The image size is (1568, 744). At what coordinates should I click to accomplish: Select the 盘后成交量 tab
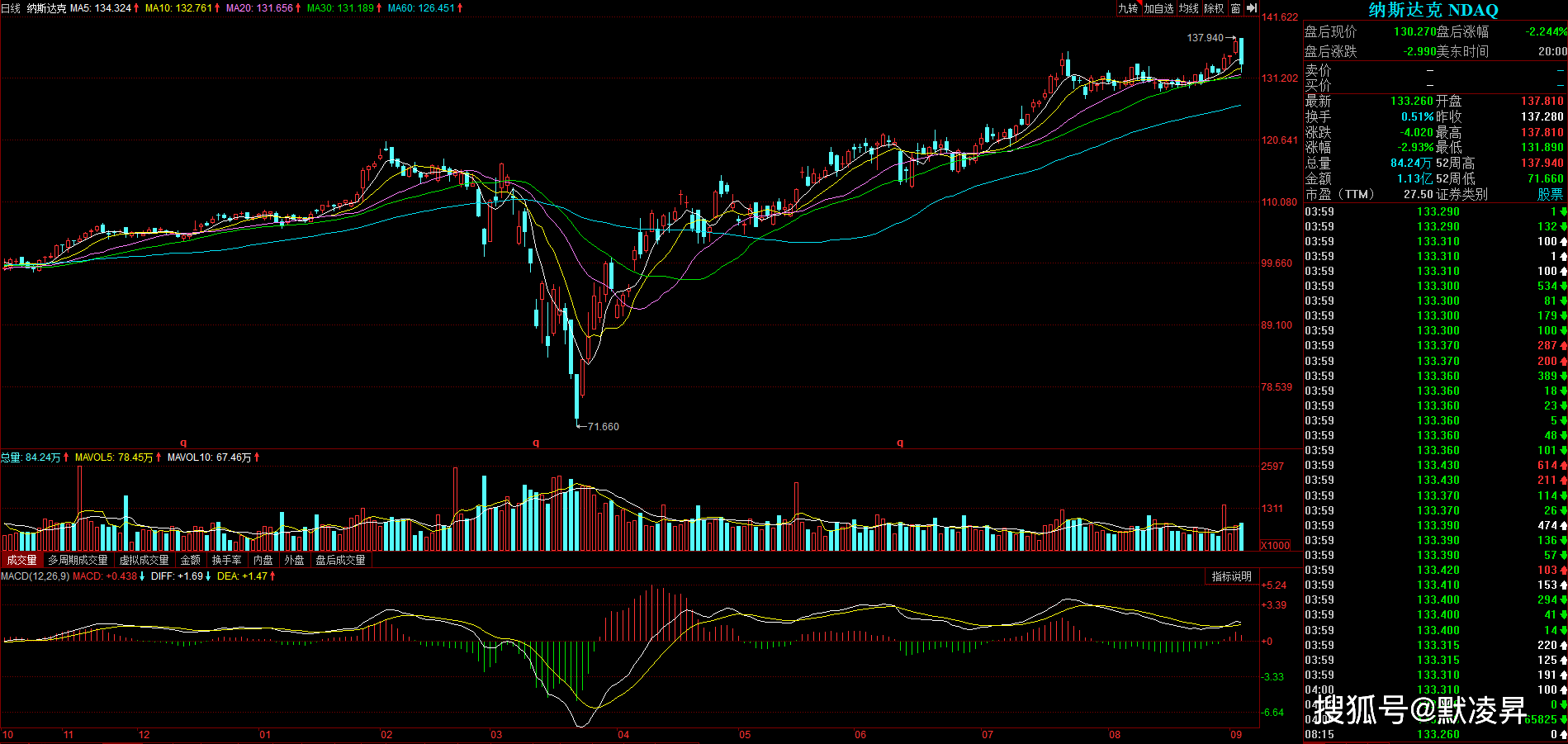click(340, 560)
